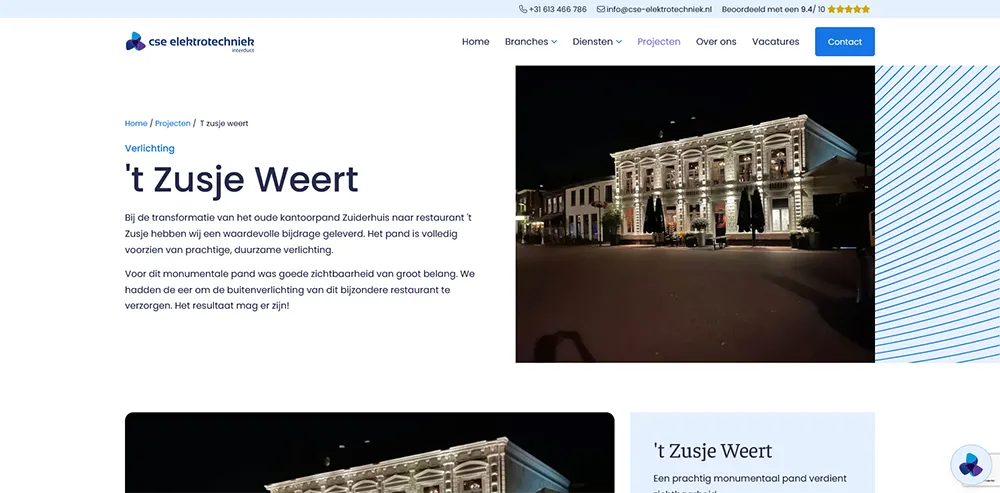Click the Home breadcrumb link
The width and height of the screenshot is (1000, 493).
pos(136,123)
